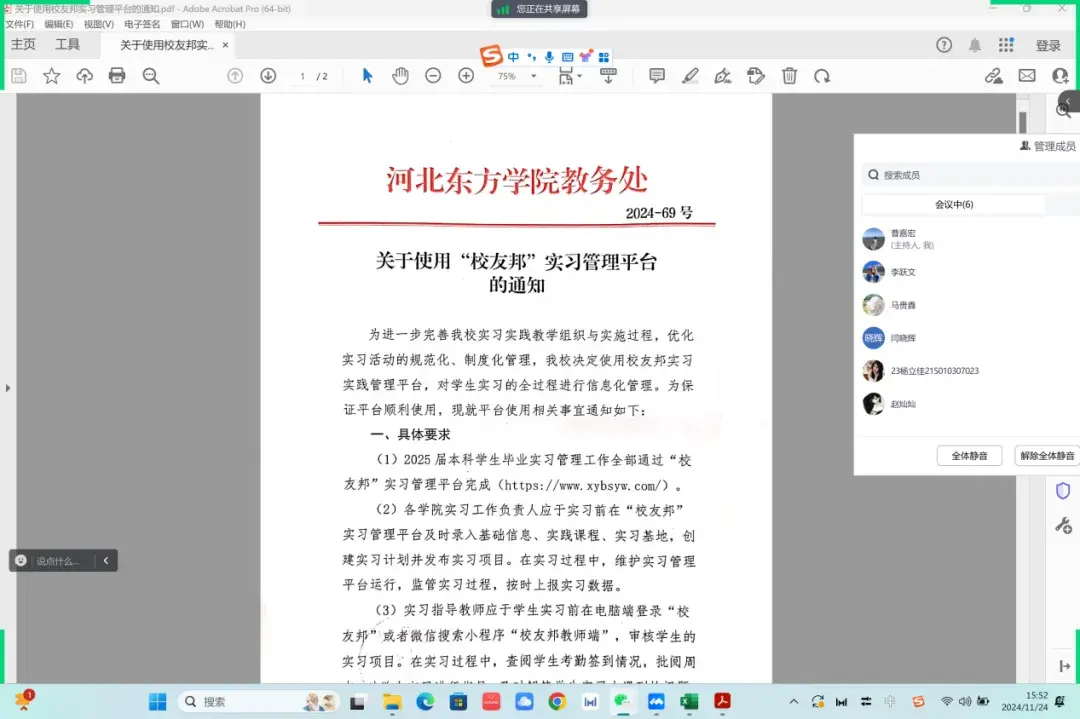1080x719 pixels.
Task: Open the help question mark
Action: (x=944, y=45)
